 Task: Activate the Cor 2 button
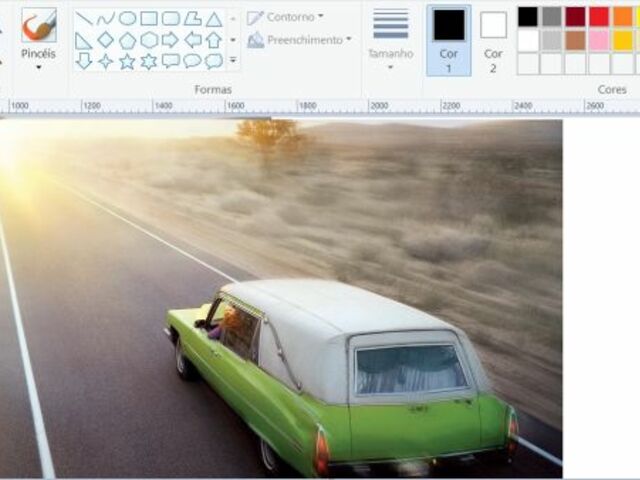[493, 40]
